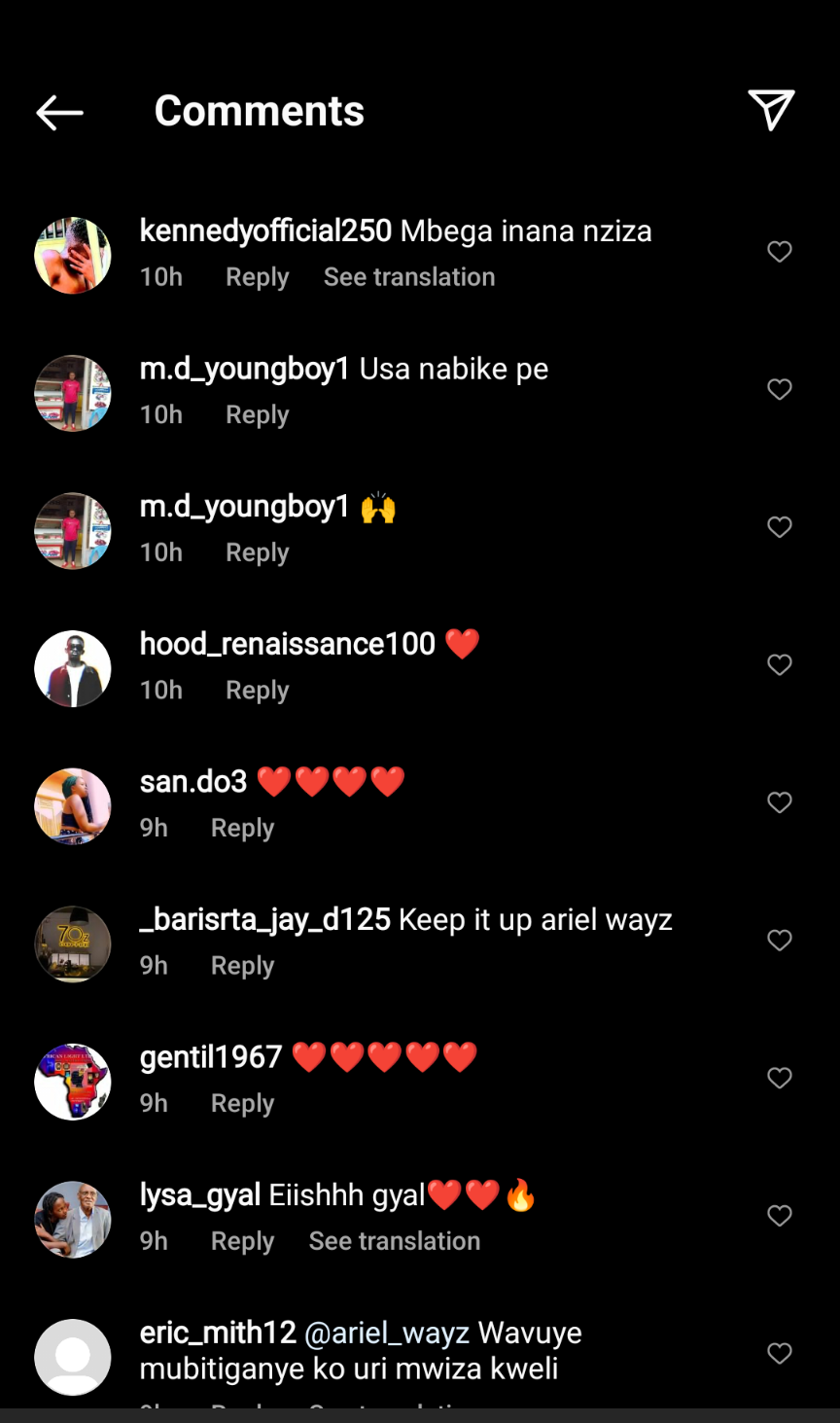Tap heart on san.do3's comment
This screenshot has width=840, height=1423.
780,802
